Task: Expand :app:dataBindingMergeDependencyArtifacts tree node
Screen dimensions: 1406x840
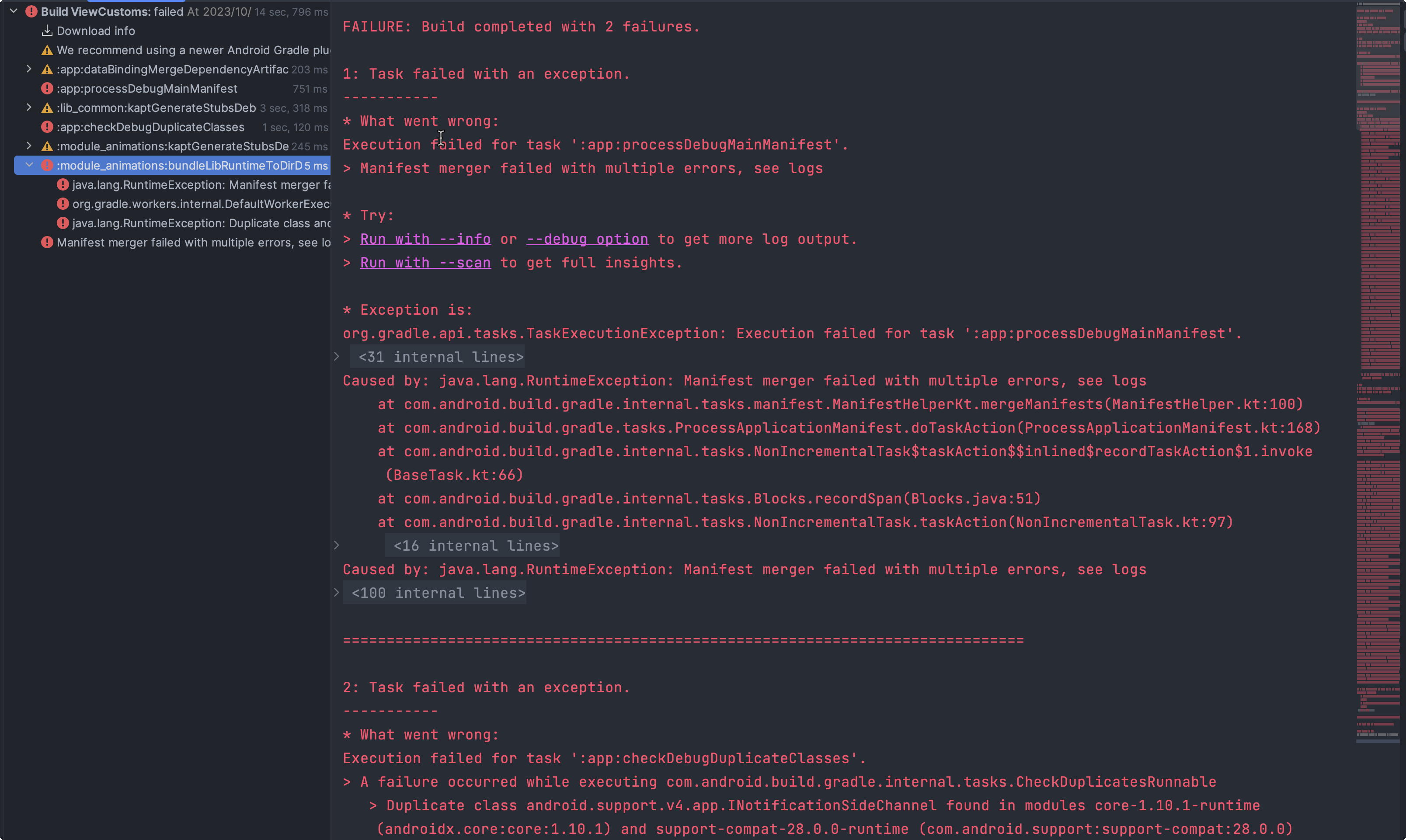Action: tap(29, 69)
